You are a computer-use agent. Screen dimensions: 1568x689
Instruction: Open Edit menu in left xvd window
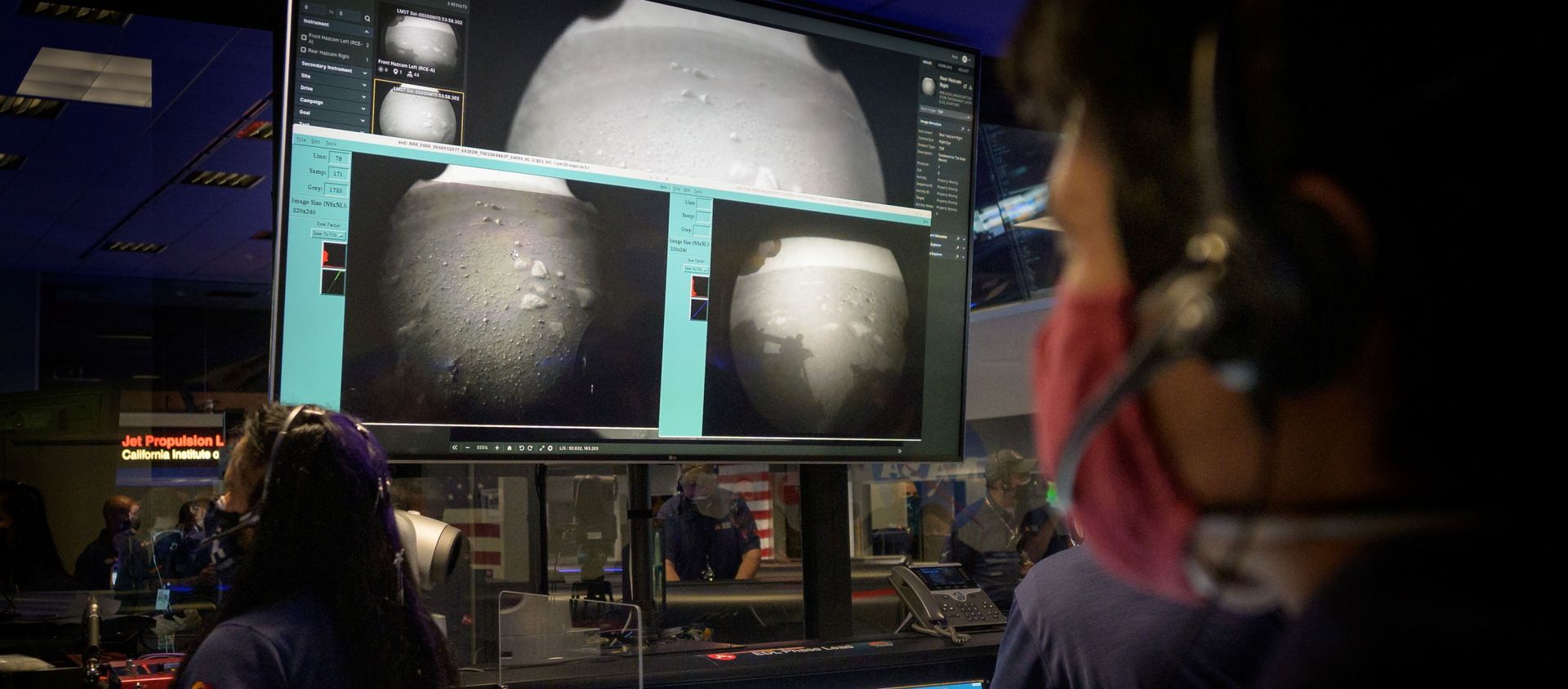315,142
